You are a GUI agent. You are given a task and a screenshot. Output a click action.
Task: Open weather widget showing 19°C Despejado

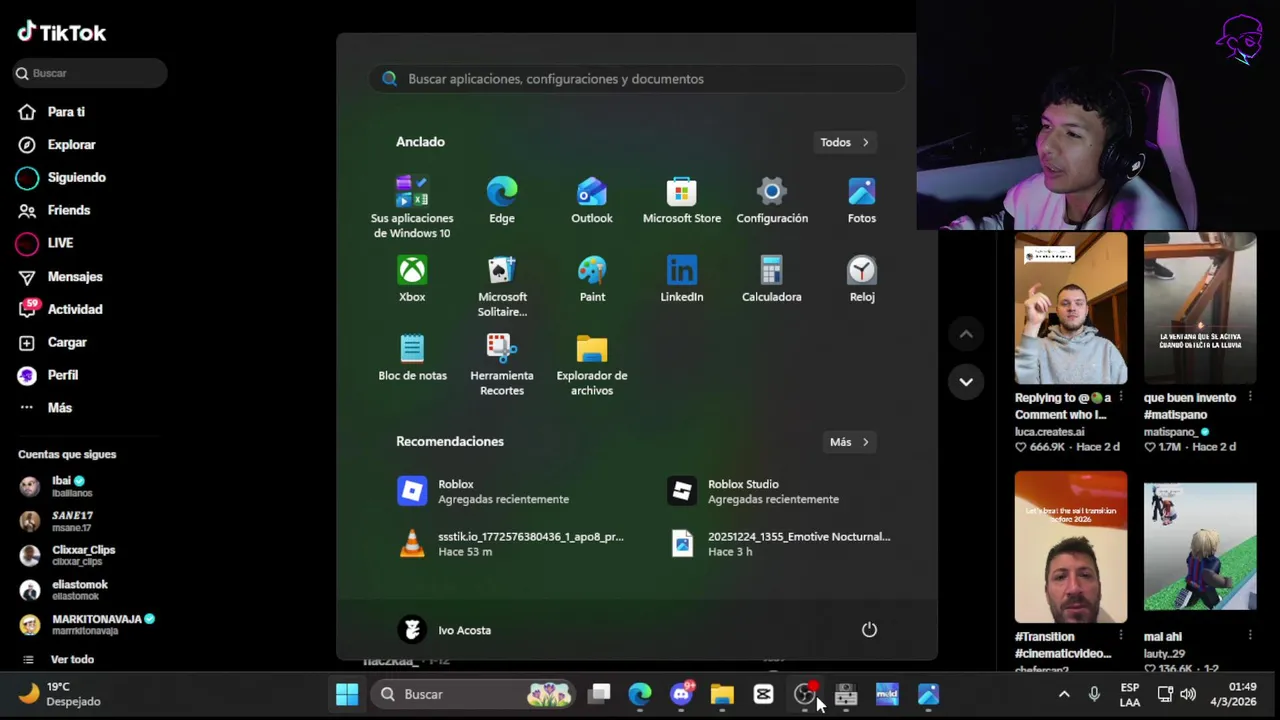point(60,694)
